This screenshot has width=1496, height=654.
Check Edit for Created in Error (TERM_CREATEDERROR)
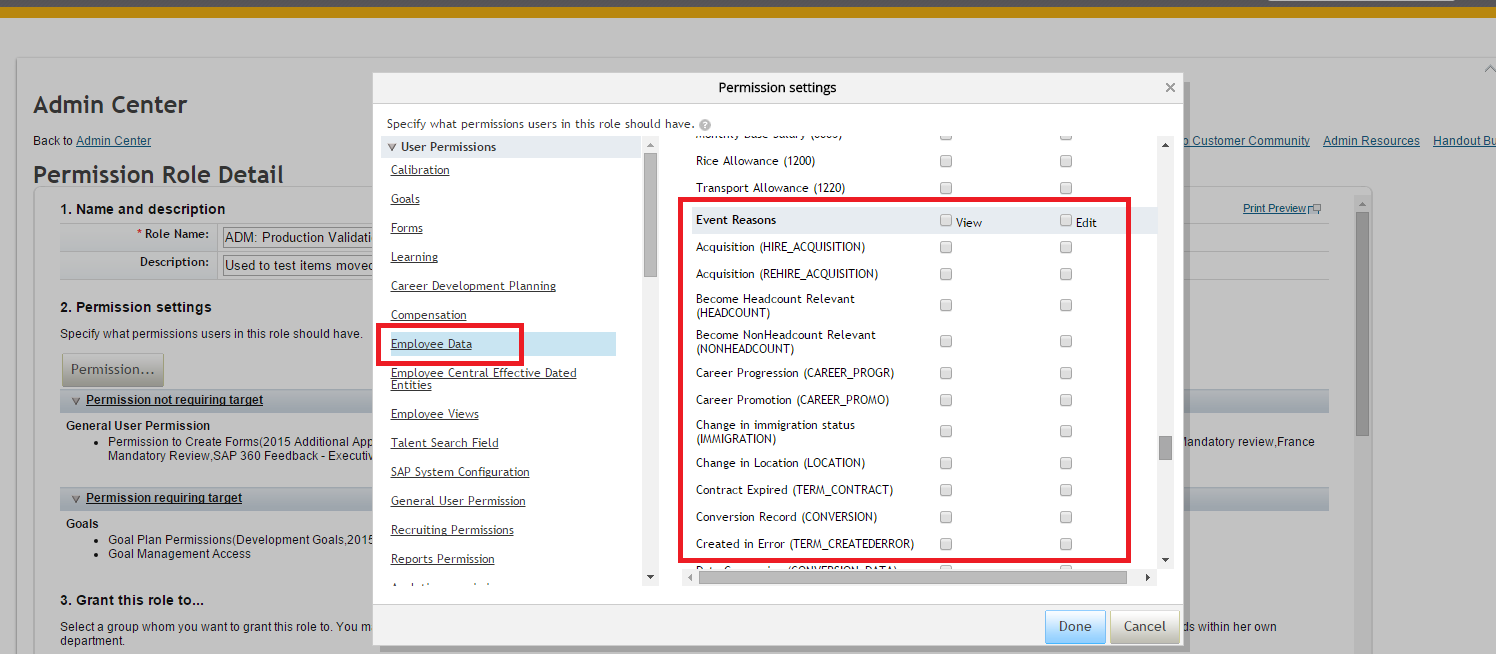click(1066, 544)
